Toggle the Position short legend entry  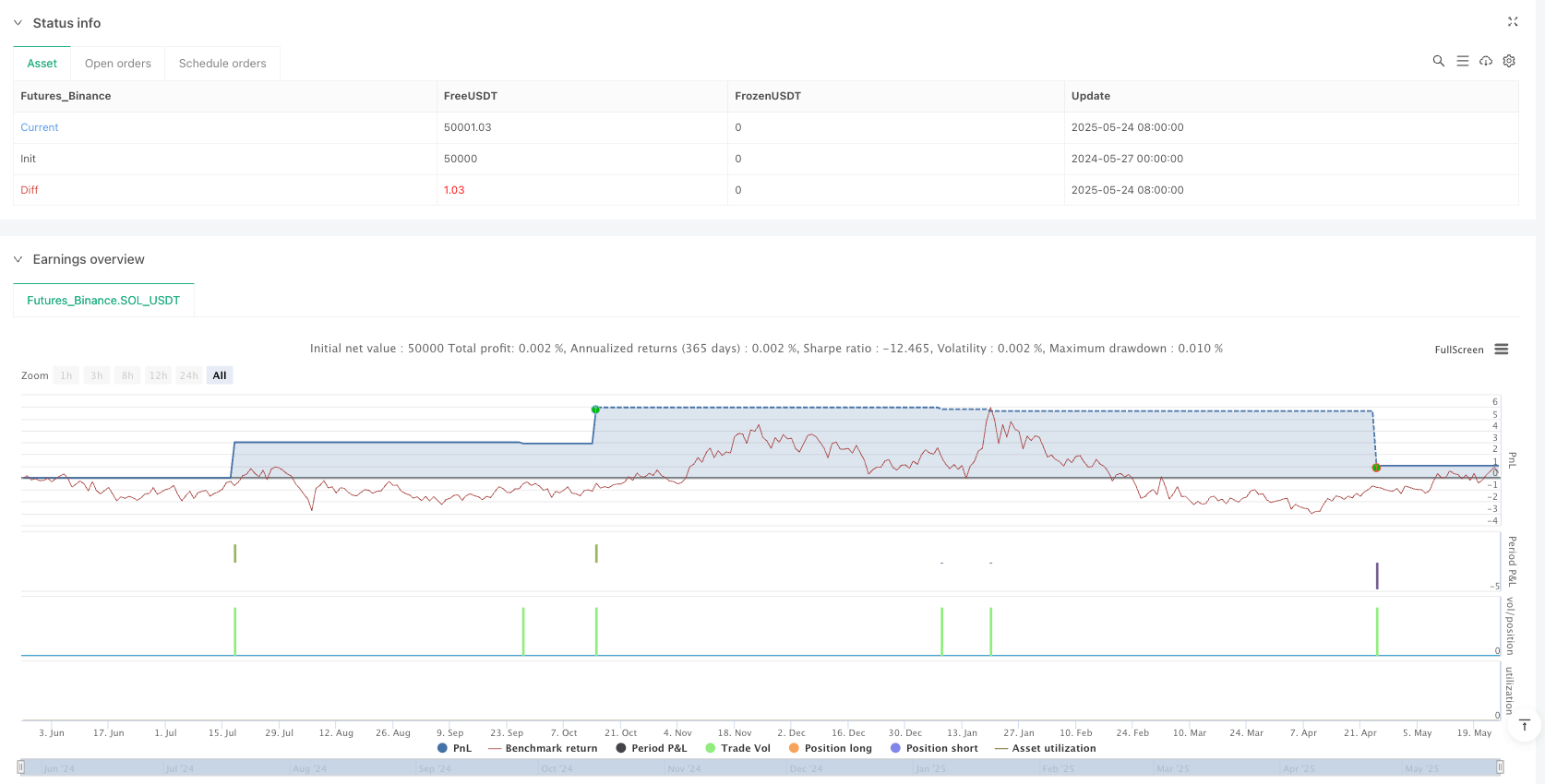click(934, 748)
